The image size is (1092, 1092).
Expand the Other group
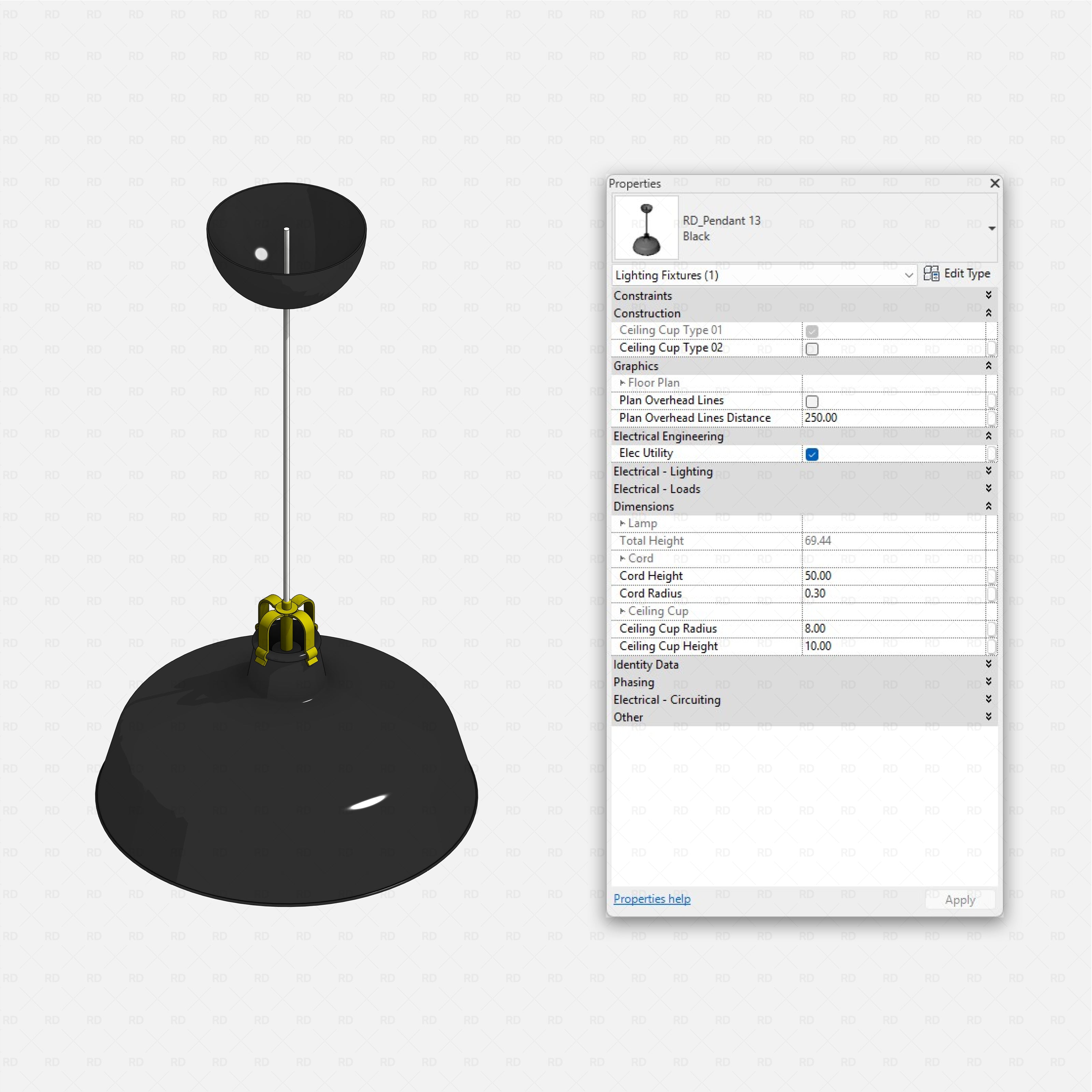coord(989,716)
